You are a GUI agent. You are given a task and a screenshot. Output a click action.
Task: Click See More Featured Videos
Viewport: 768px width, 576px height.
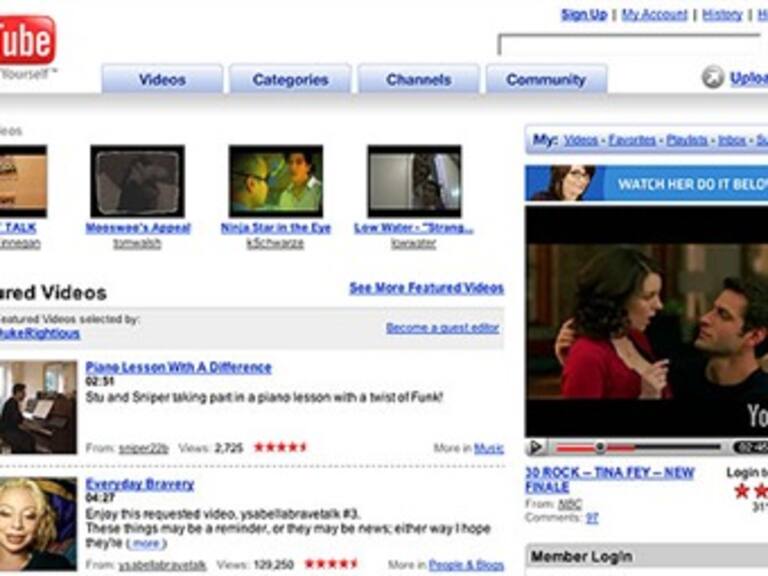pos(427,288)
